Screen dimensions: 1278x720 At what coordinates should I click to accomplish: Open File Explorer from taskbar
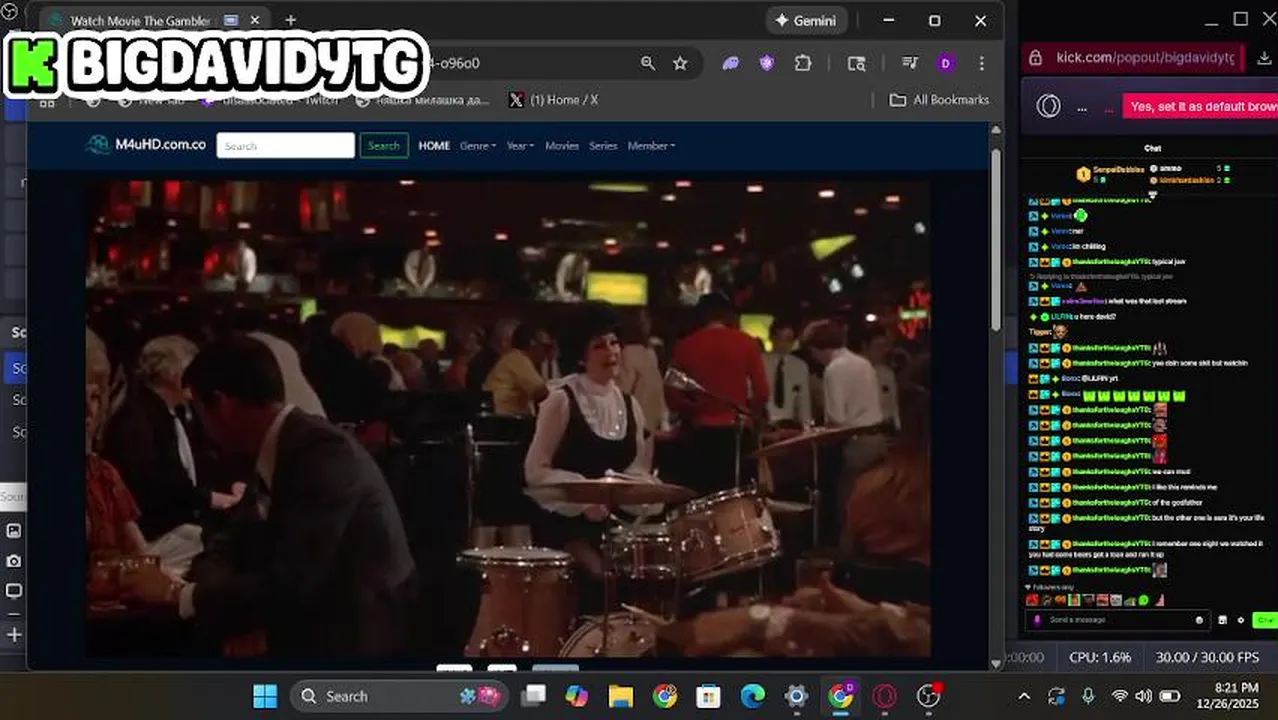[x=621, y=696]
